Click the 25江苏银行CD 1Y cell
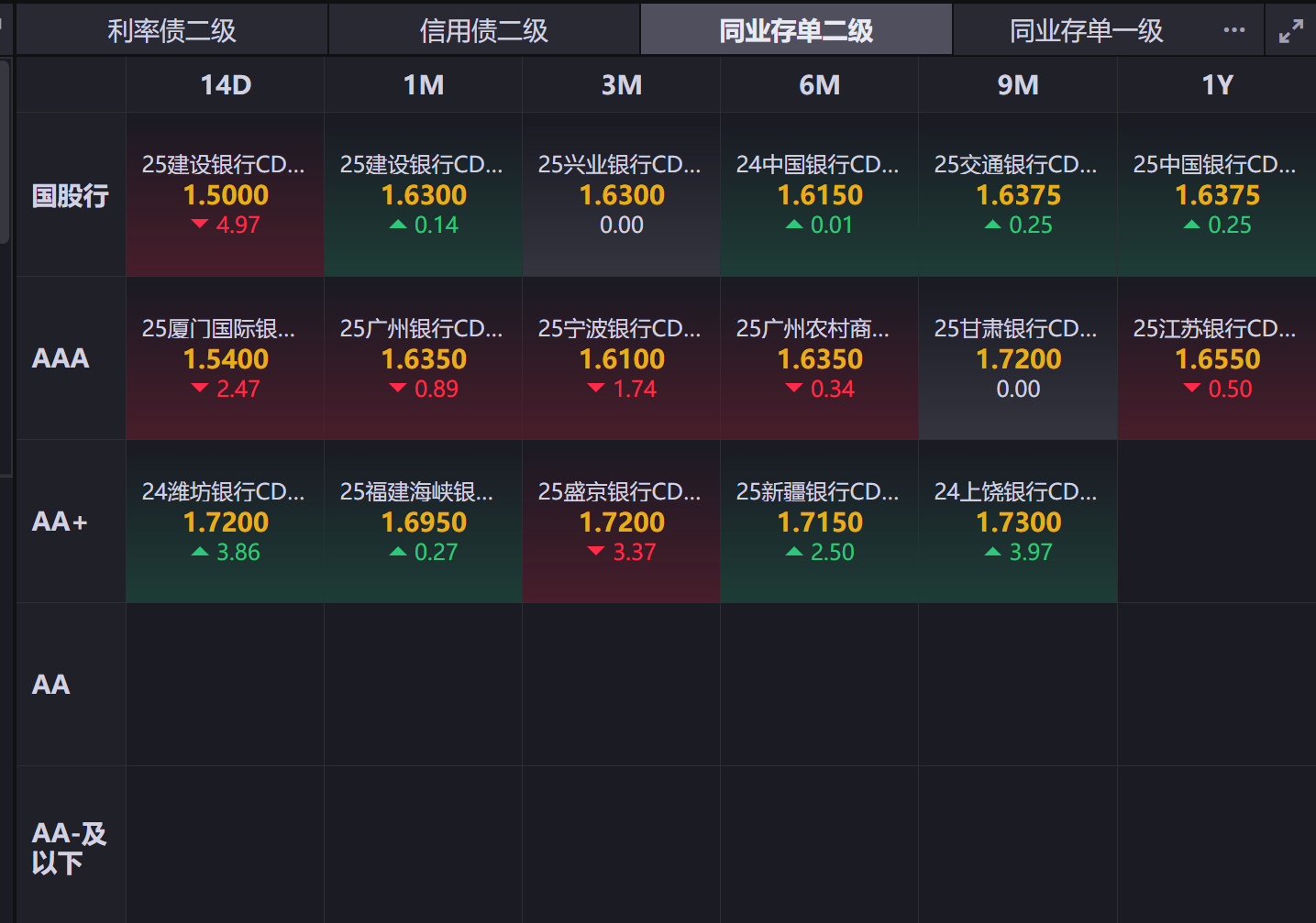 1217,358
